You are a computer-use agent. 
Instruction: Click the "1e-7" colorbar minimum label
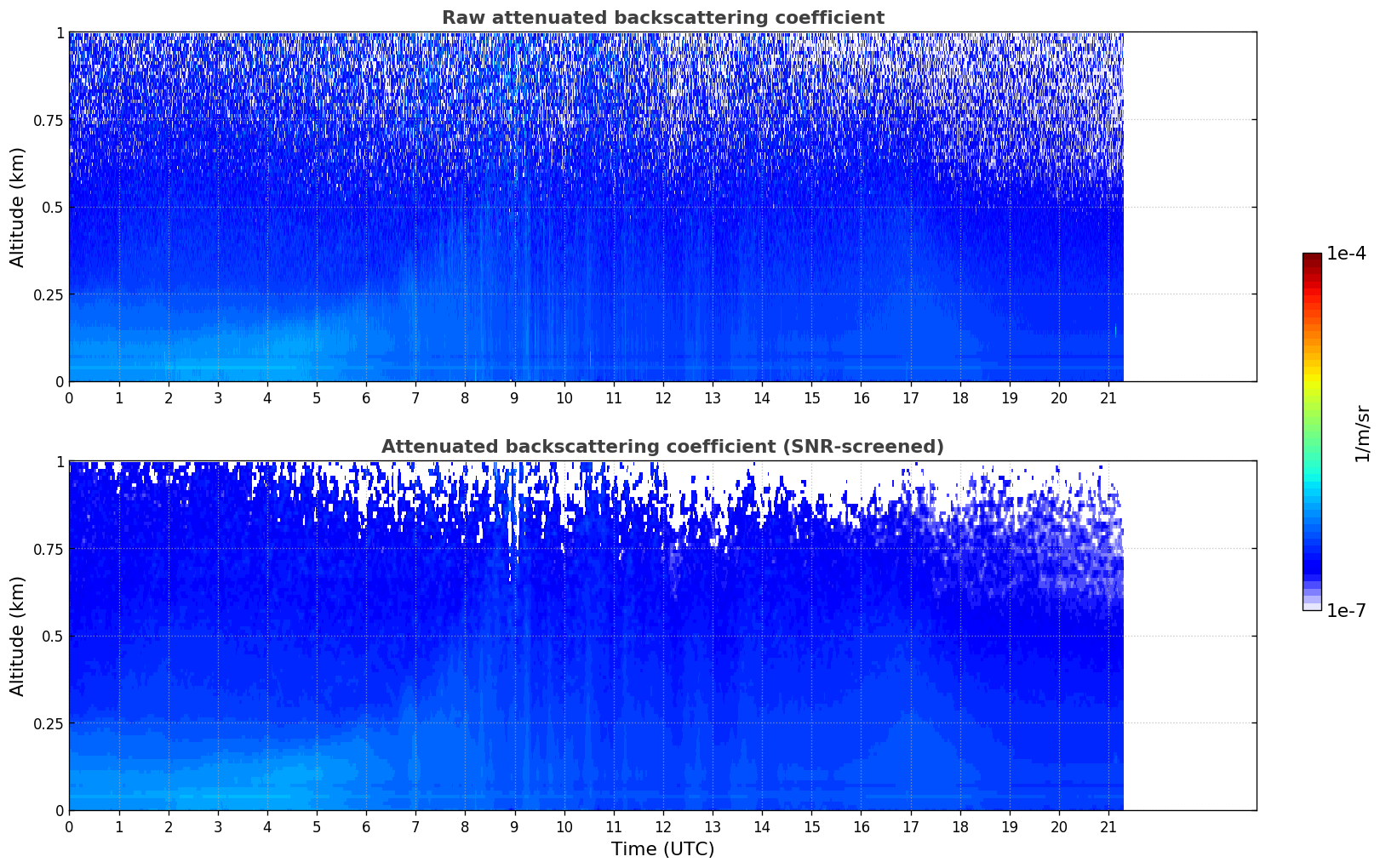pos(1346,611)
